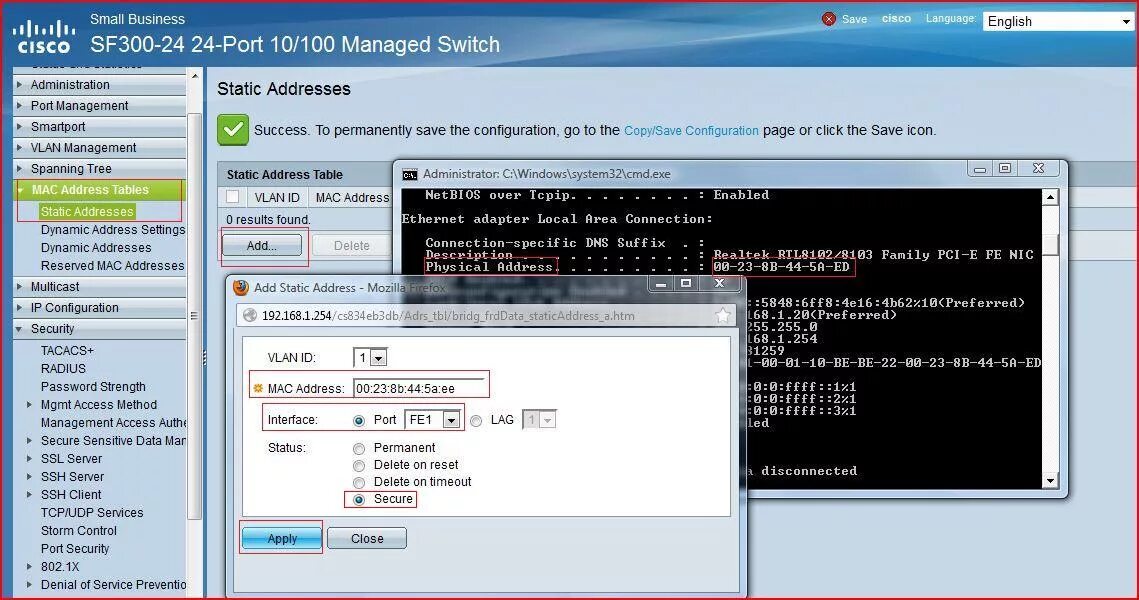Click the bookmark star in the popup address bar
The height and width of the screenshot is (600, 1139).
(x=723, y=315)
